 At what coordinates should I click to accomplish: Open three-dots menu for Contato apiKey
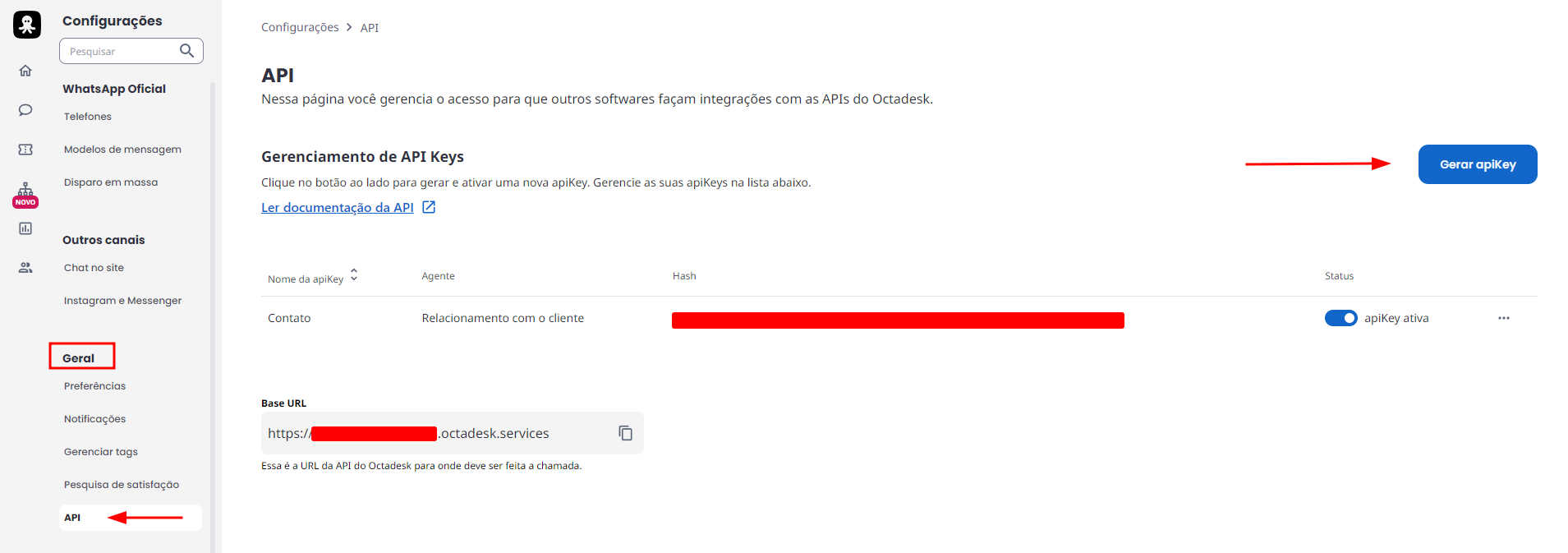tap(1504, 318)
